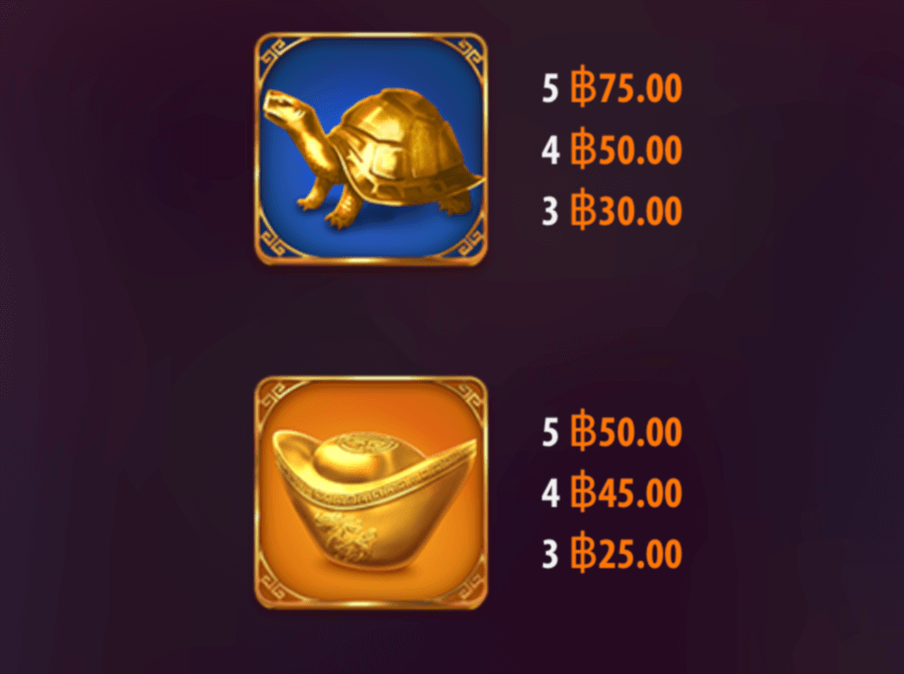The height and width of the screenshot is (674, 904).
Task: Click the engraved floral pattern on the ingot
Action: 346,531
